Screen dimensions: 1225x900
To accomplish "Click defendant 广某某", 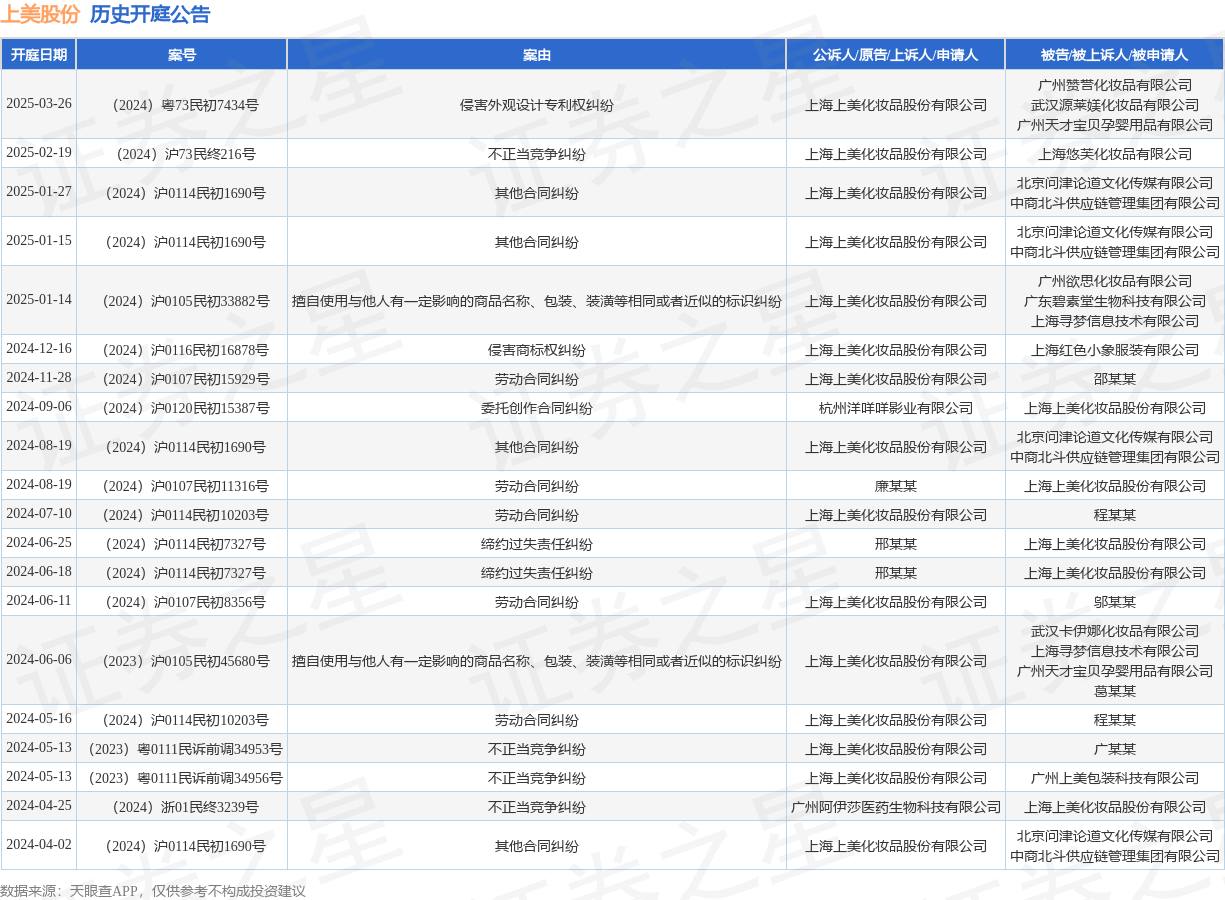I will click(1115, 749).
